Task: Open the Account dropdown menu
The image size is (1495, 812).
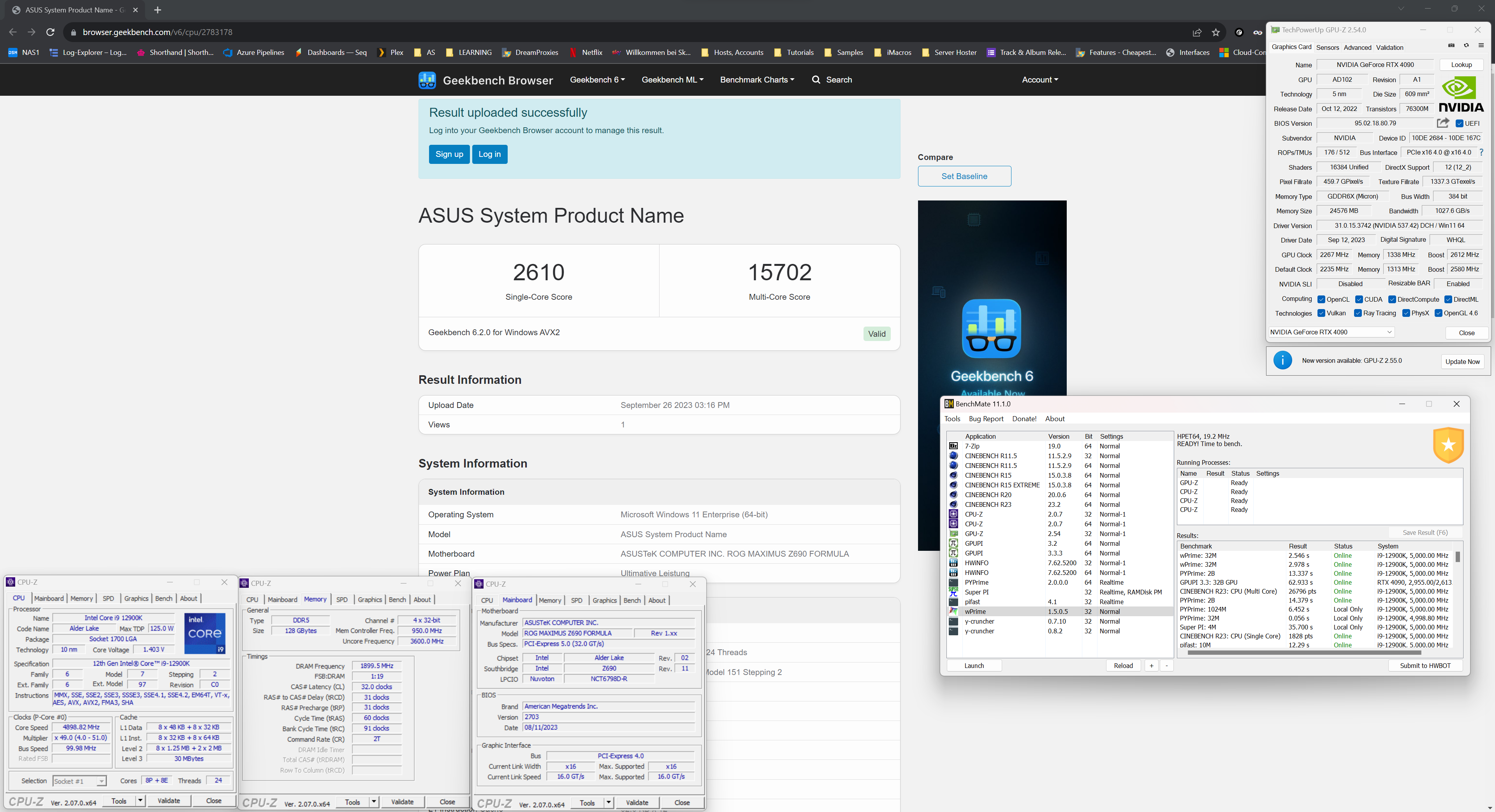Action: 1040,80
